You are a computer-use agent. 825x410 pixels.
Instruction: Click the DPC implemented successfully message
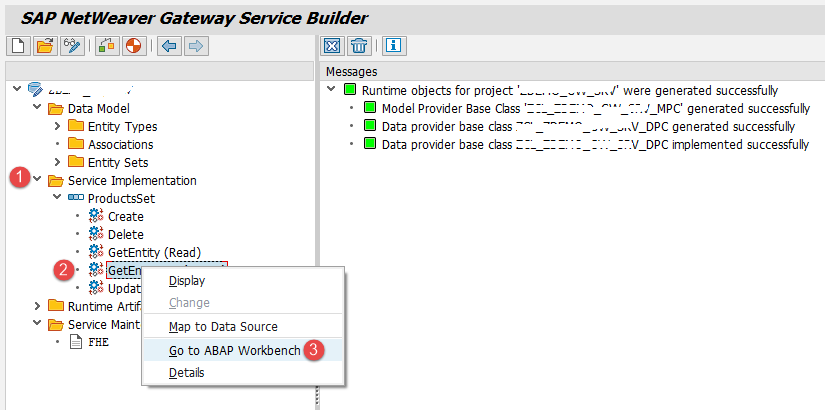(x=596, y=145)
